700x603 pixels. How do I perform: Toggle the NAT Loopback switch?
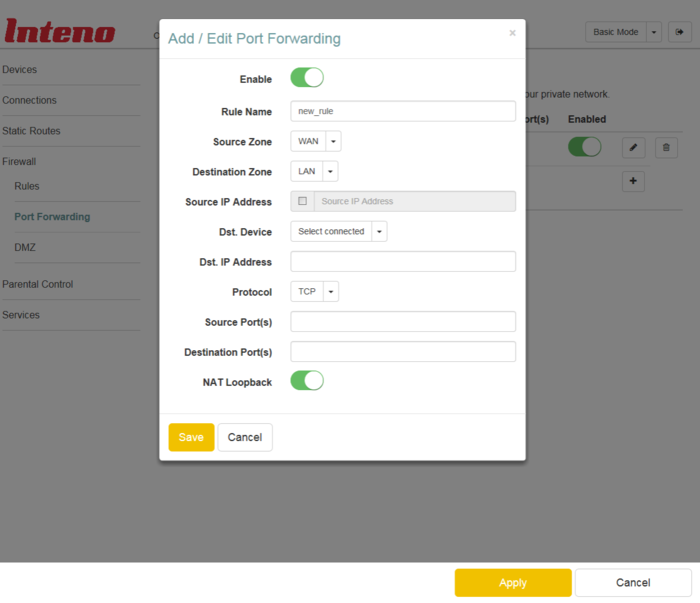(307, 381)
